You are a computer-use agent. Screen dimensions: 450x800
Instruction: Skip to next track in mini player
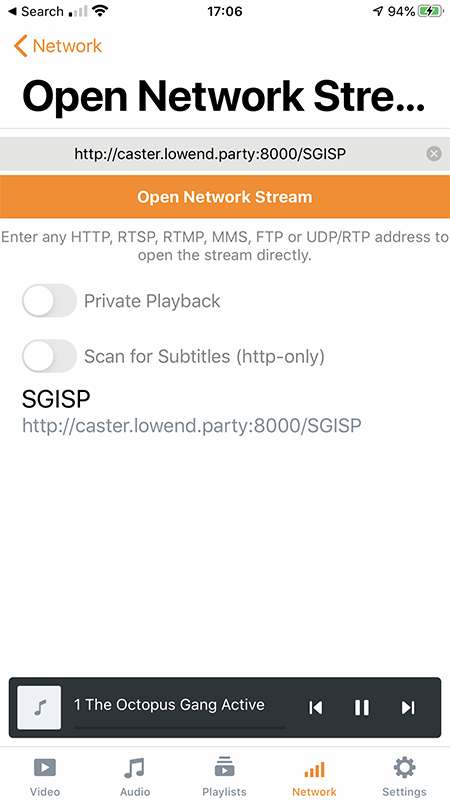(x=408, y=708)
